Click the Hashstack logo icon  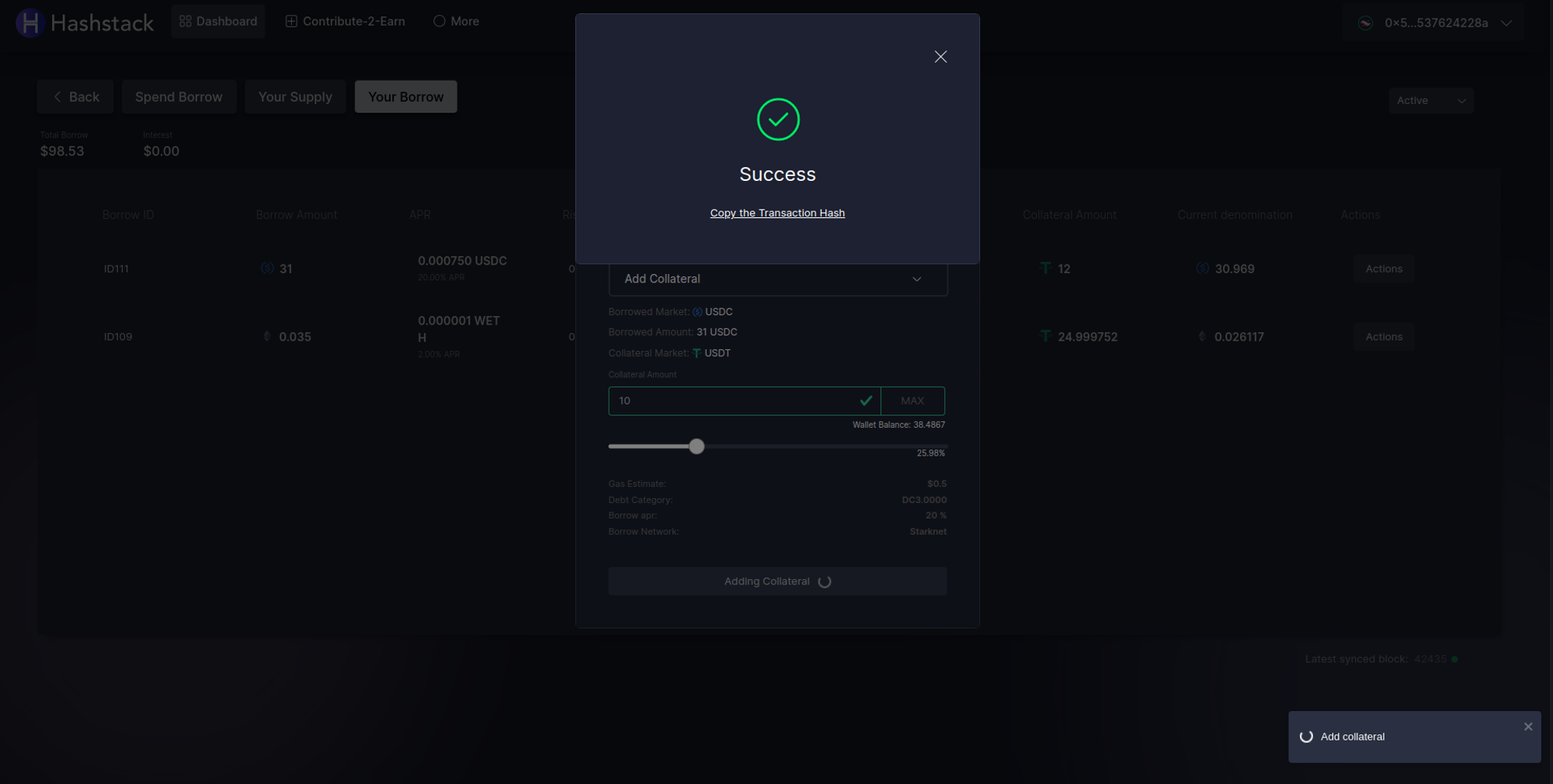(30, 23)
